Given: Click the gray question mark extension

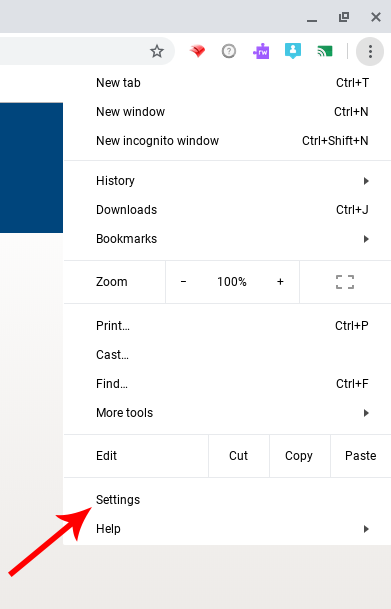Looking at the screenshot, I should coord(229,51).
